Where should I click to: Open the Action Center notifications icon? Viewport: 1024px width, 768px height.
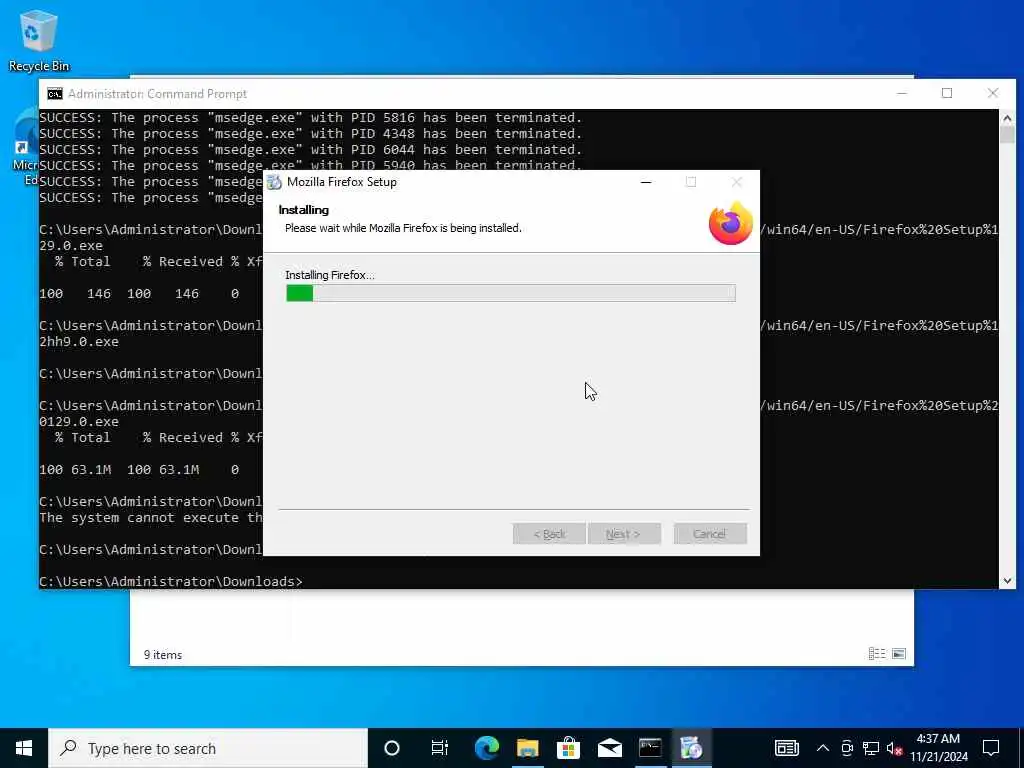click(991, 748)
